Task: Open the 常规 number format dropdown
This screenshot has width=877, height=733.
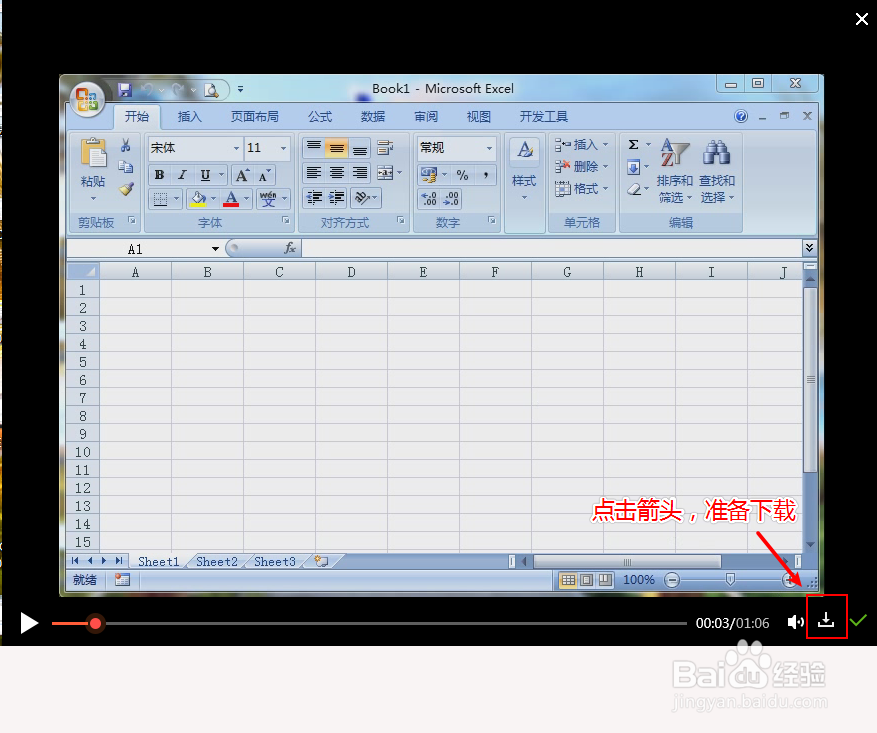Action: click(x=489, y=148)
